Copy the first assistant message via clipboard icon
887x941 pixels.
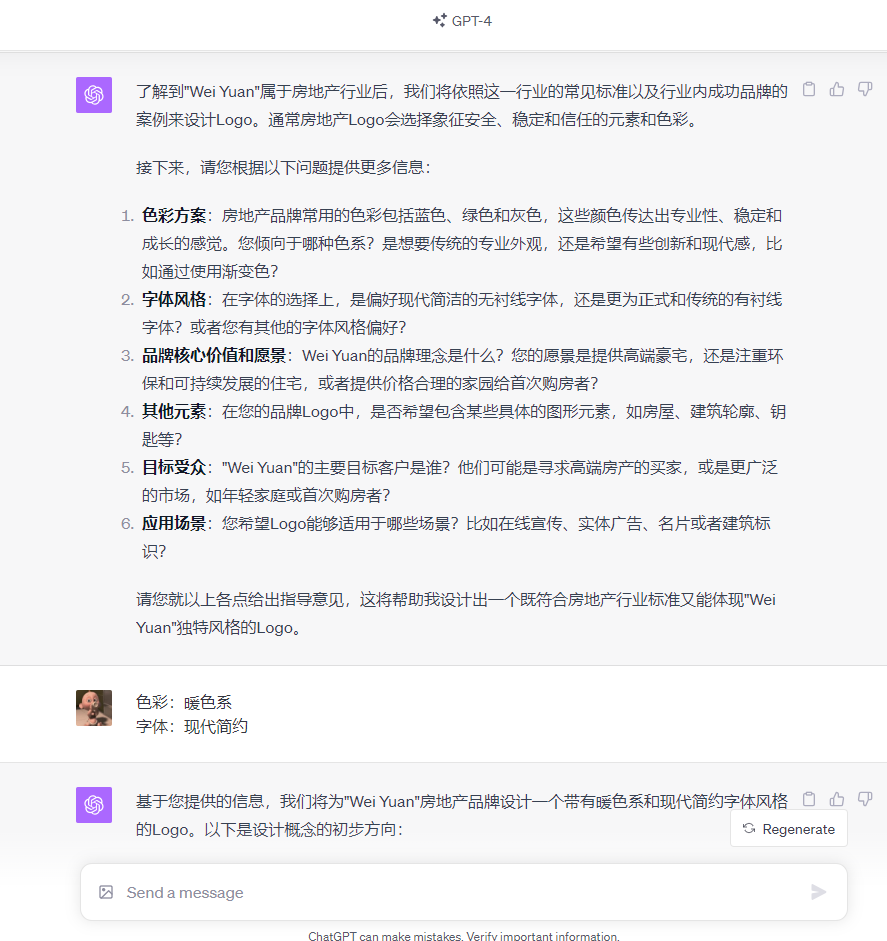809,89
